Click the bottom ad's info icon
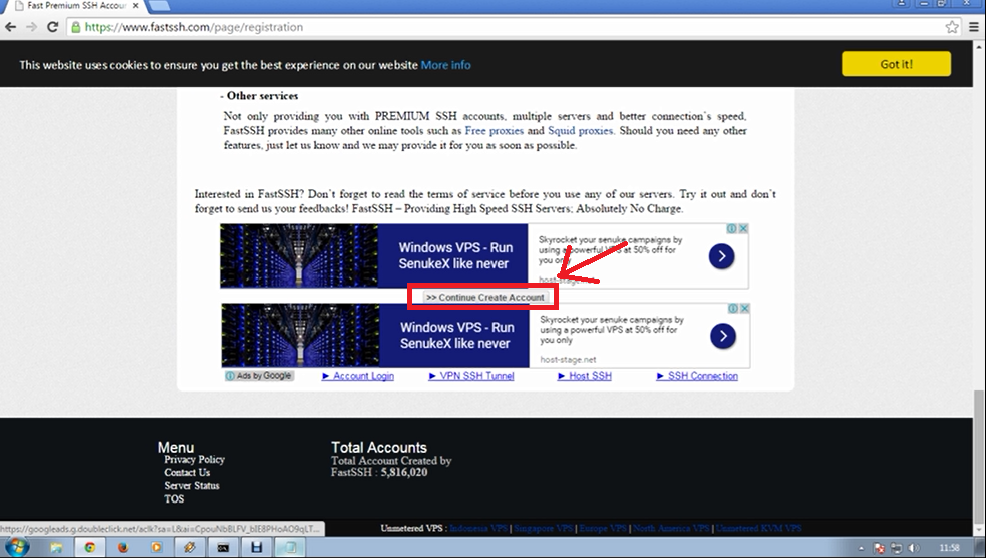Screen dimensions: 986x558 click(x=733, y=308)
